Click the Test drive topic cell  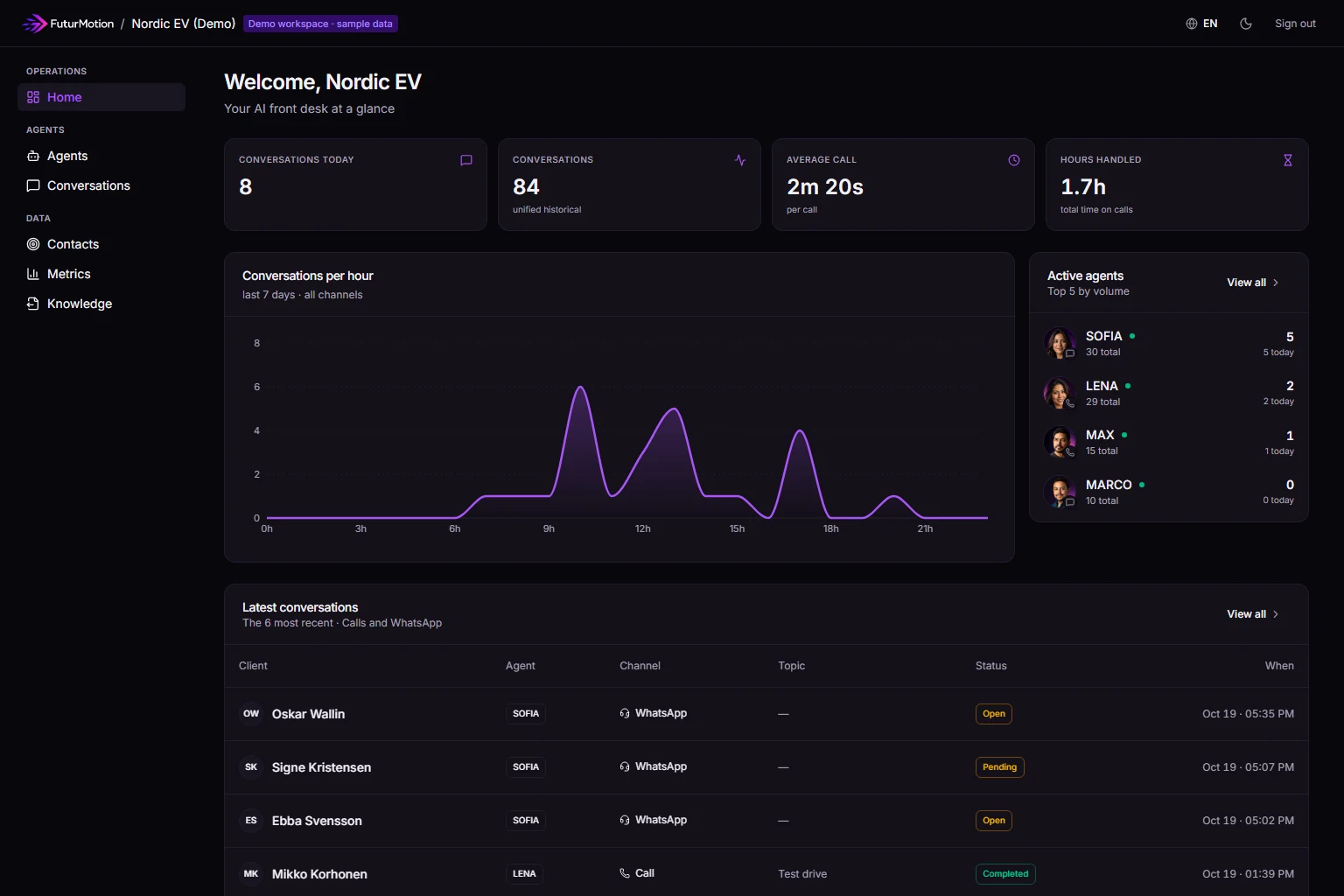coord(802,874)
